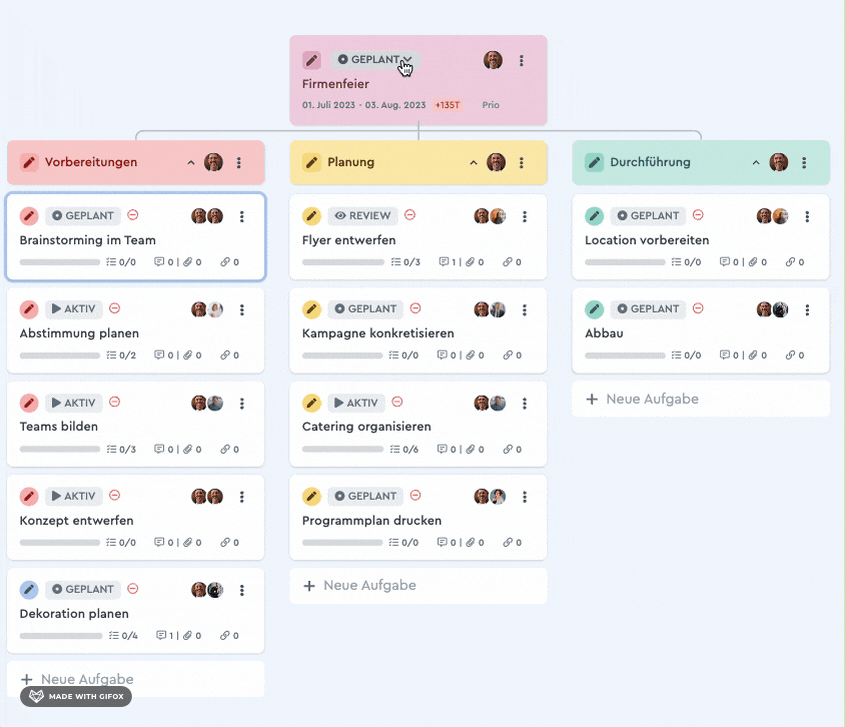Click the Prio label on Firmenfeier
845x727 pixels.
490,105
